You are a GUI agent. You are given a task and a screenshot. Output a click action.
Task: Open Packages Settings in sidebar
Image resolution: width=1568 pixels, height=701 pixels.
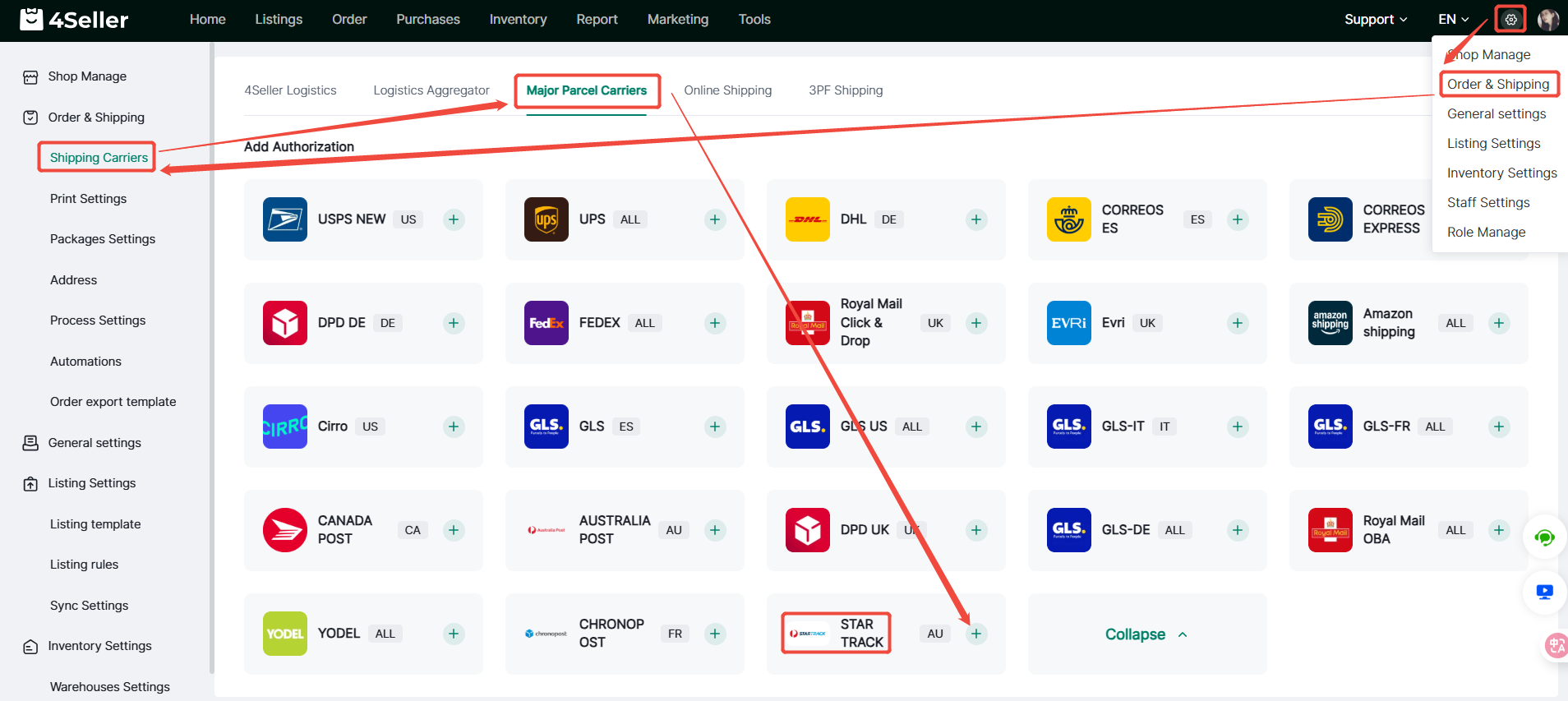tap(103, 239)
